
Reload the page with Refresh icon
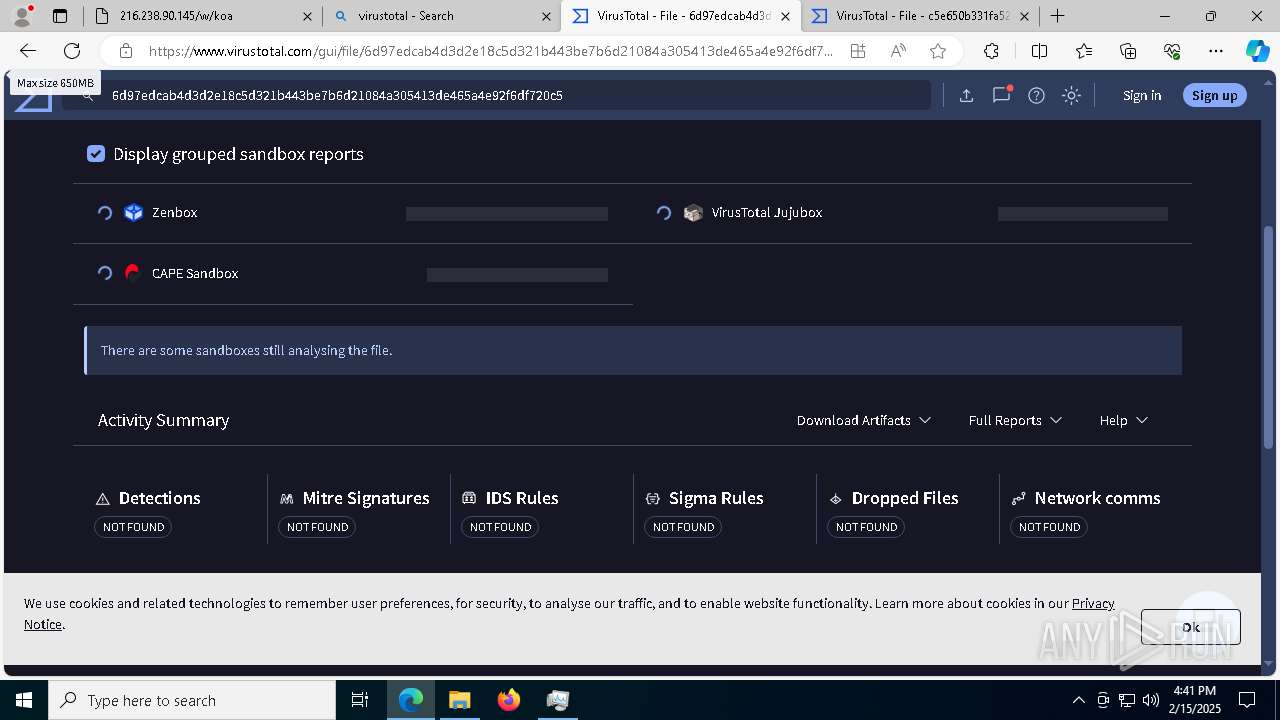(72, 51)
